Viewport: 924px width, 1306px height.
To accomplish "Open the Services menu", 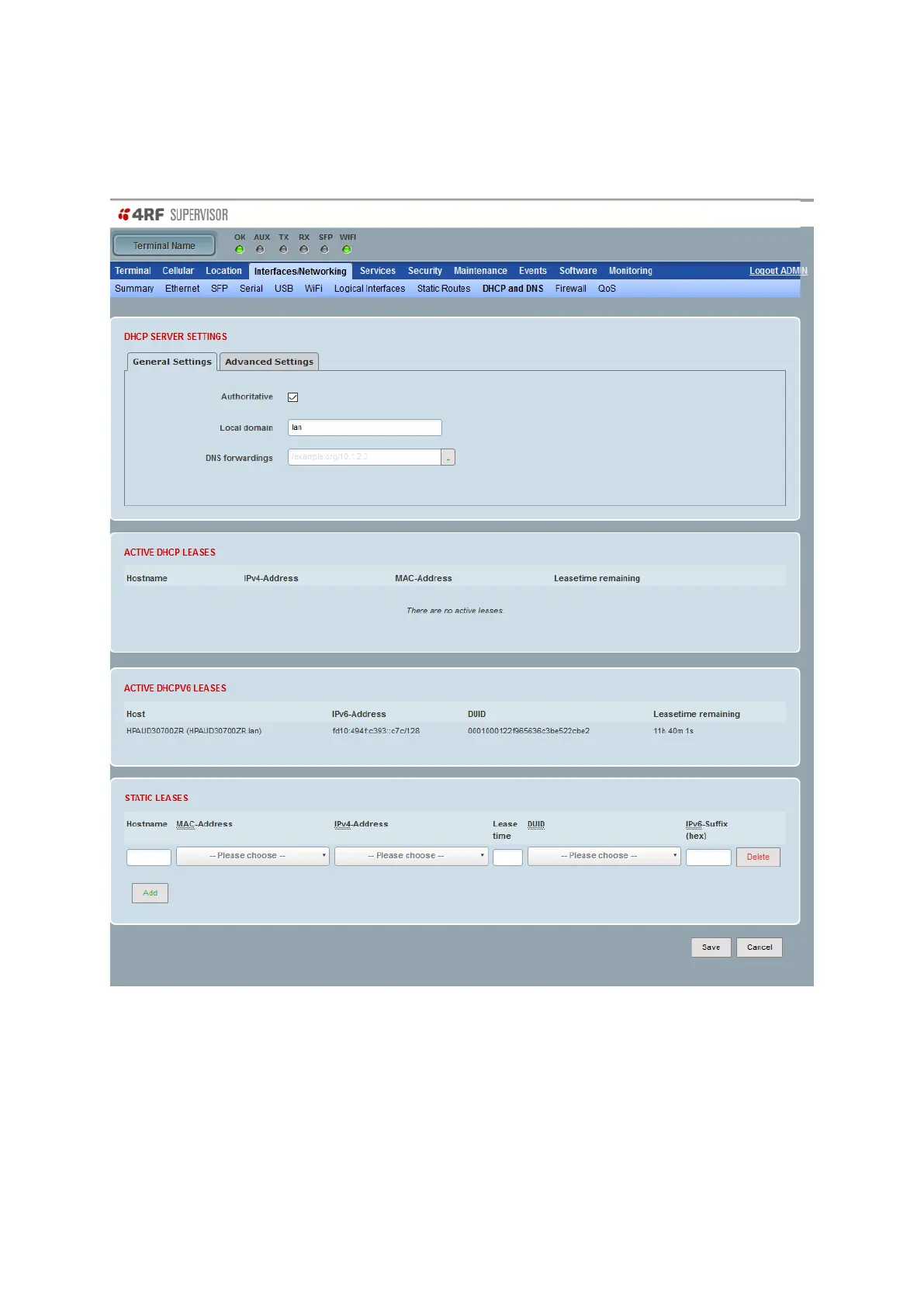I will [378, 271].
